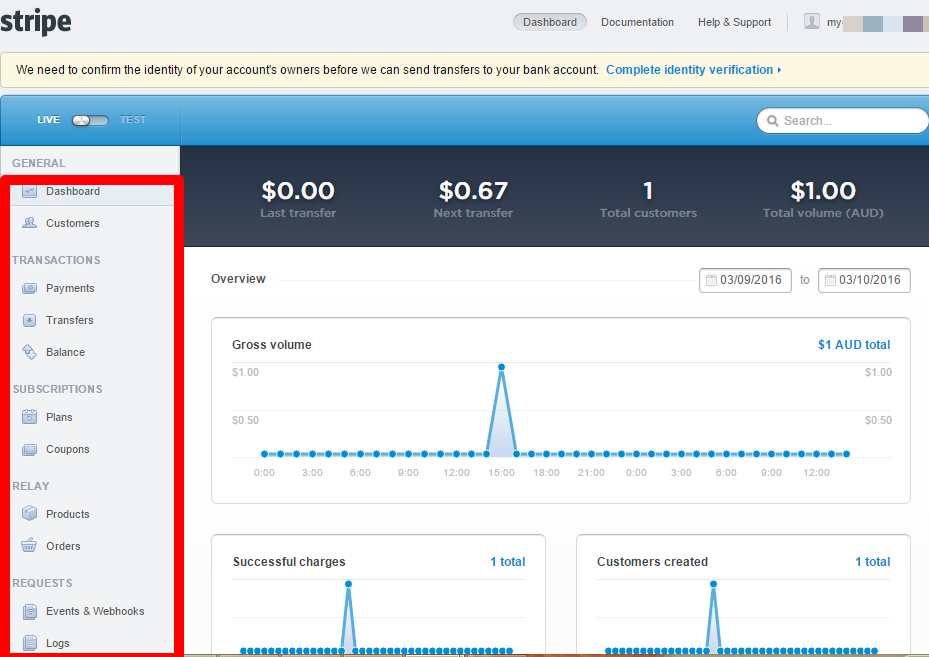Click the Balance arrows icon
Viewport: 929px width, 657px height.
(x=29, y=352)
